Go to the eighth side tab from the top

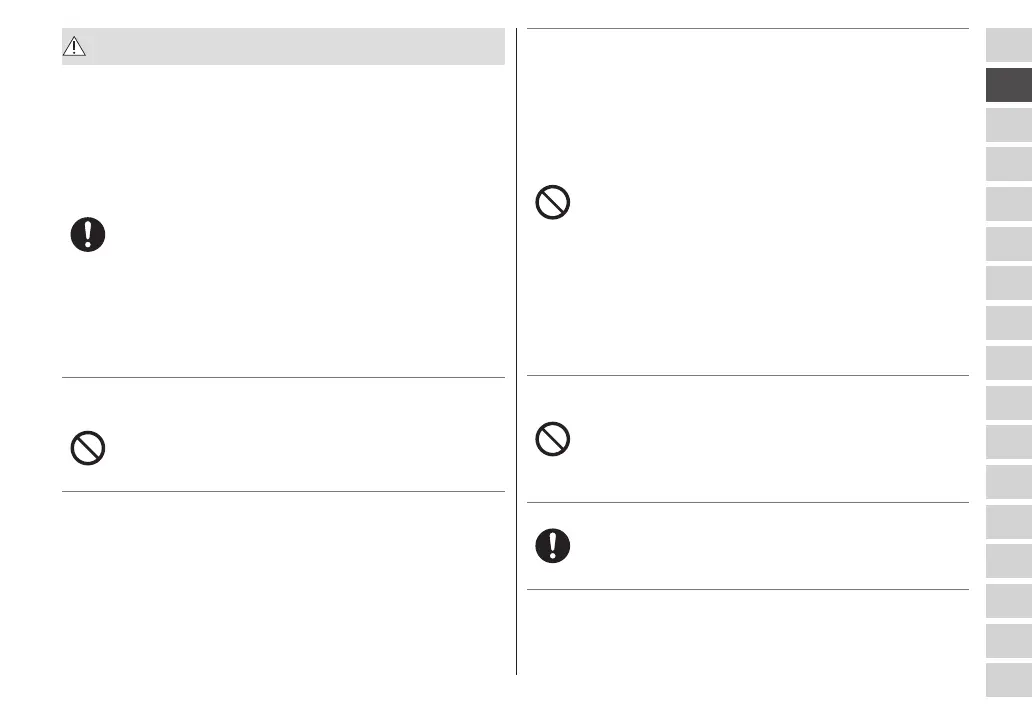1008,323
